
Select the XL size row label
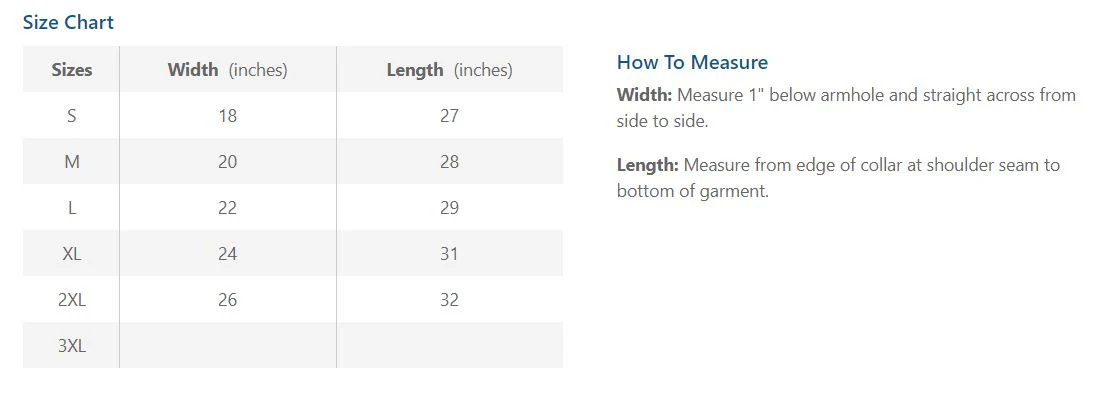point(71,254)
